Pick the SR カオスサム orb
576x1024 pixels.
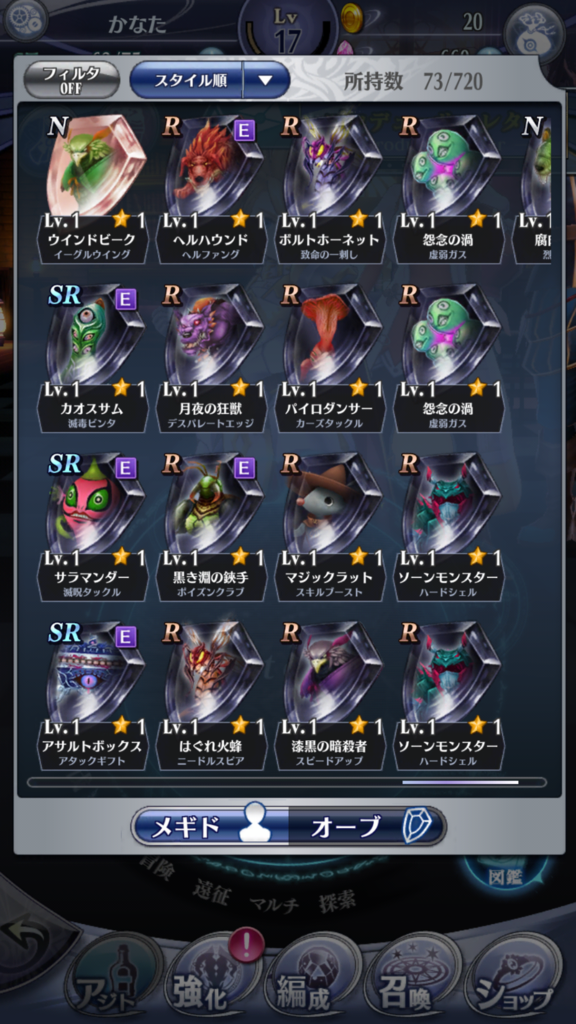pos(92,357)
